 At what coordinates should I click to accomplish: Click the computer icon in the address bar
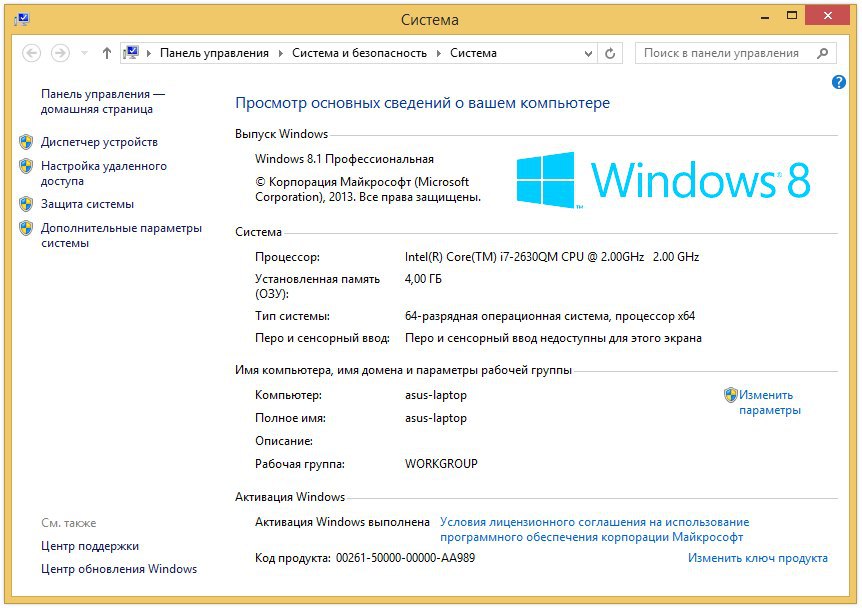[131, 53]
